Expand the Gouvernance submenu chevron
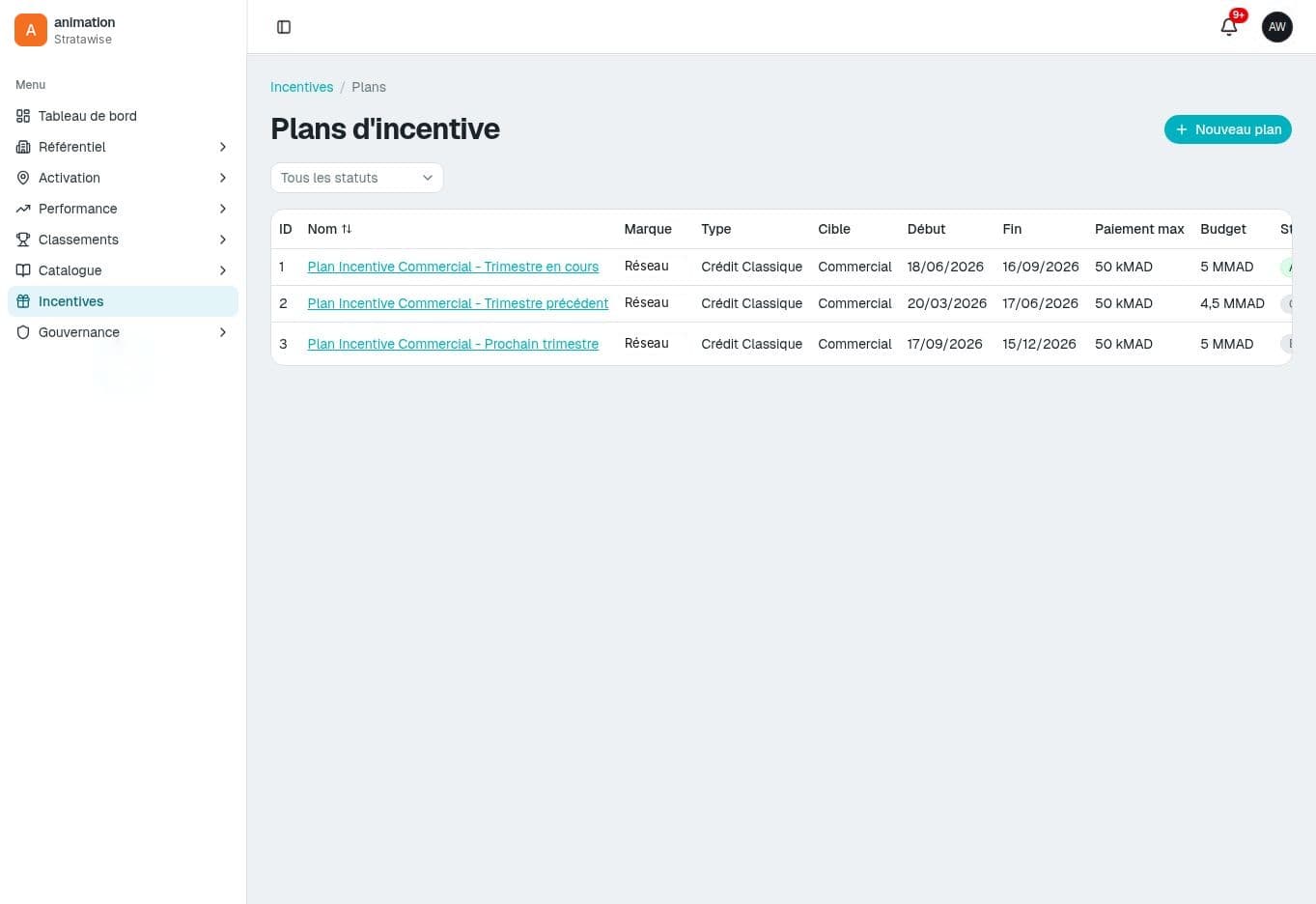The image size is (1316, 904). point(223,332)
